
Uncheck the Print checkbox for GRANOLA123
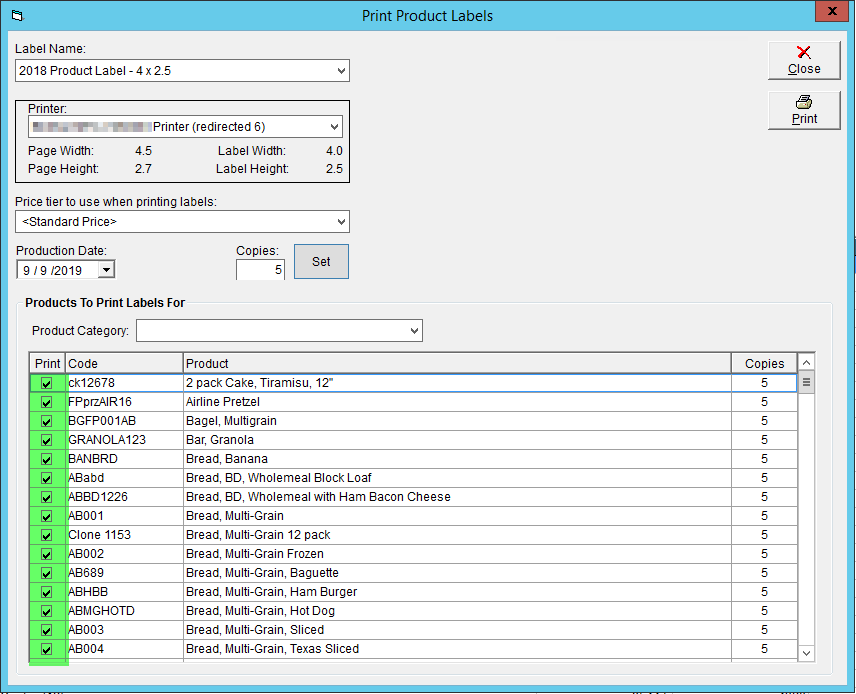pyautogui.click(x=46, y=440)
